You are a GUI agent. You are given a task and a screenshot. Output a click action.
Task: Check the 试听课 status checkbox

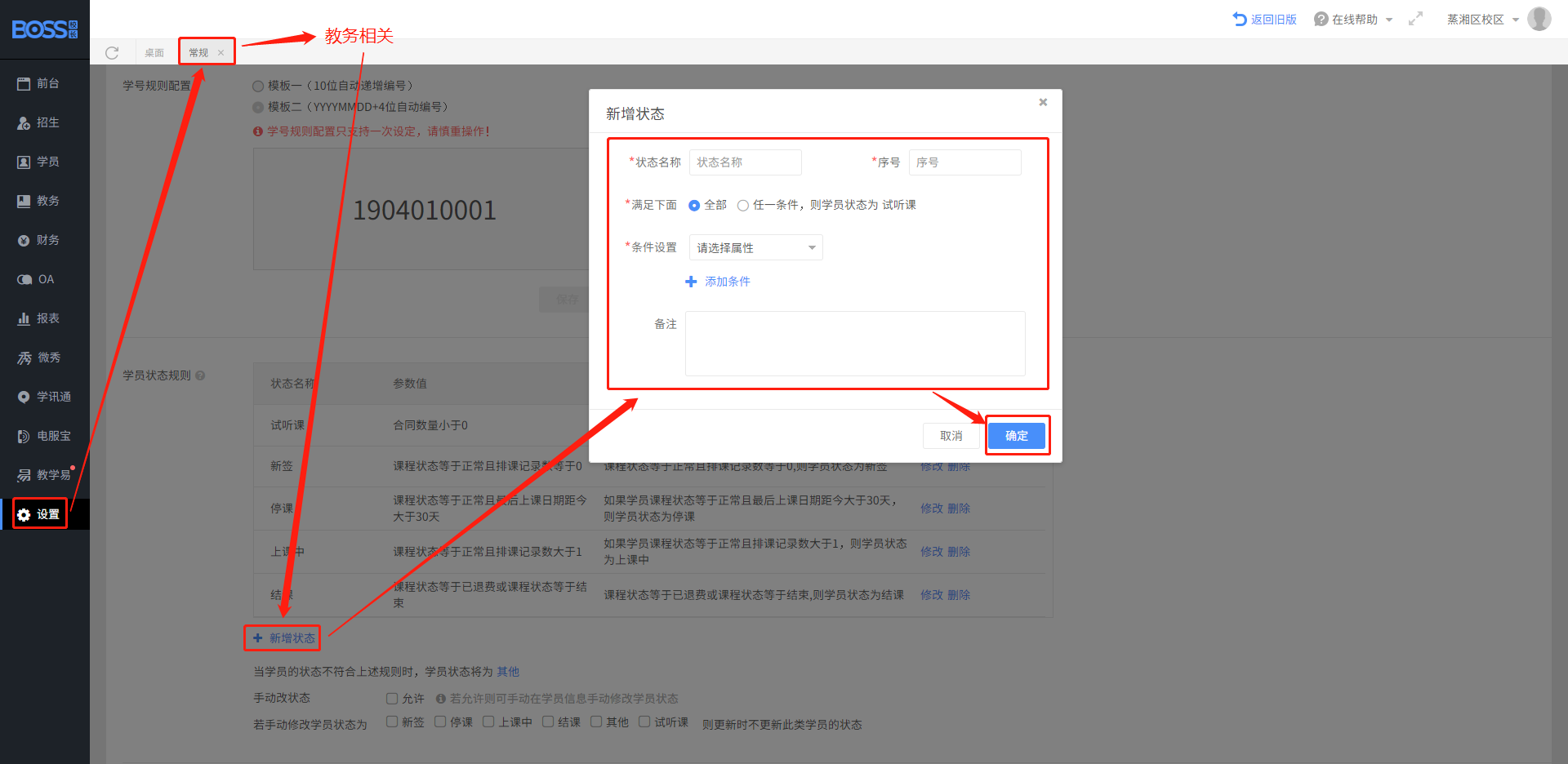(x=644, y=722)
